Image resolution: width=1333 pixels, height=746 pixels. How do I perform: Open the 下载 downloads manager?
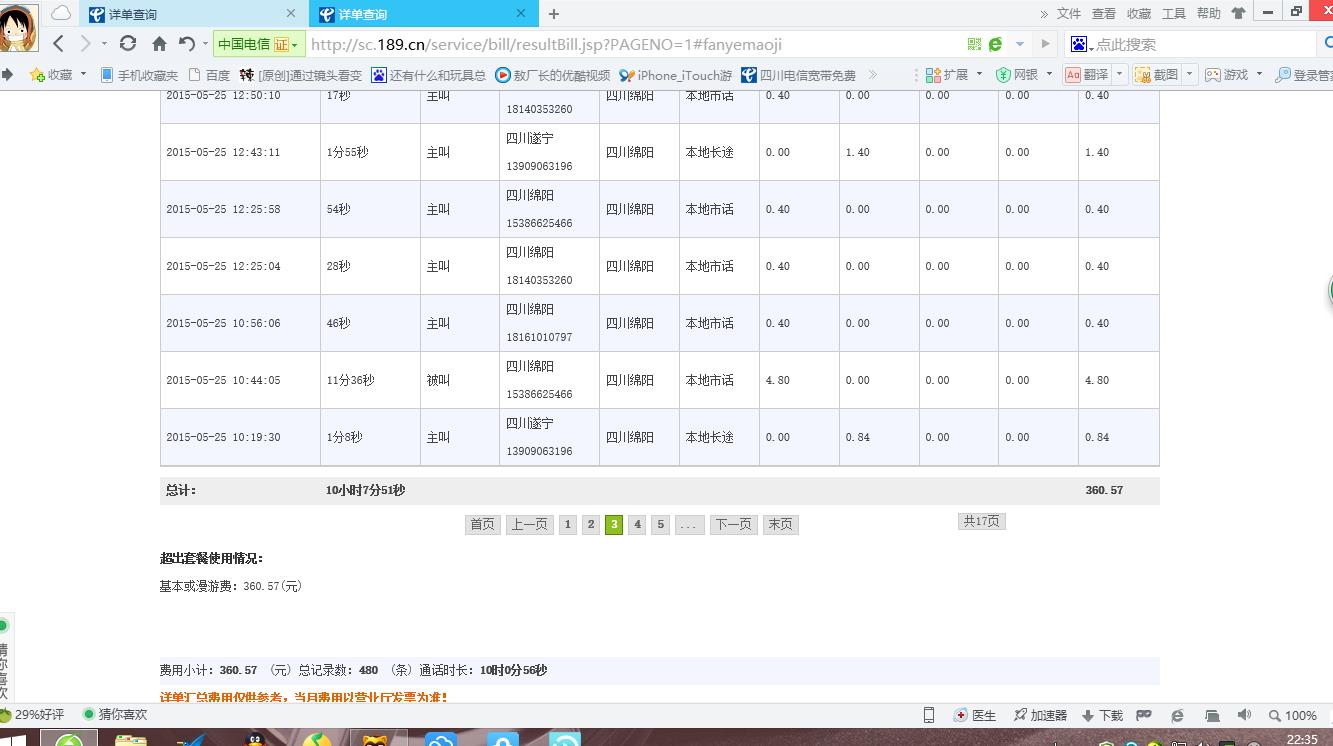click(1102, 715)
